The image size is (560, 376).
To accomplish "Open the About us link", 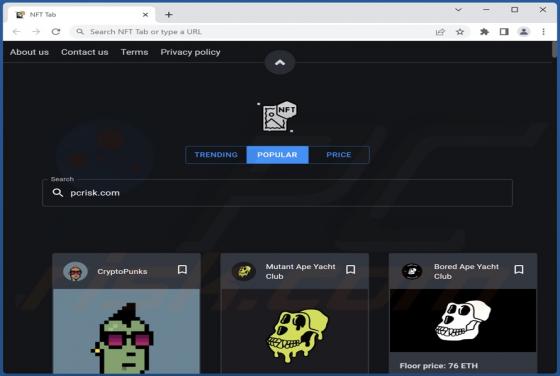I will pyautogui.click(x=29, y=52).
